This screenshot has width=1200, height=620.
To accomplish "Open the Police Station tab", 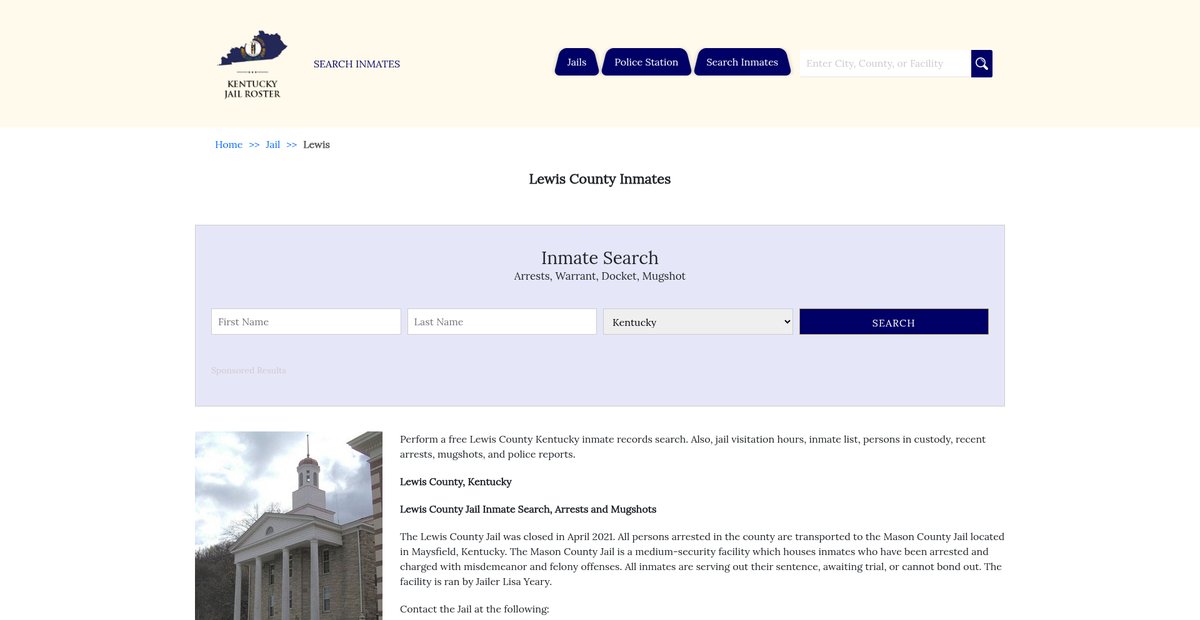I will tap(646, 62).
